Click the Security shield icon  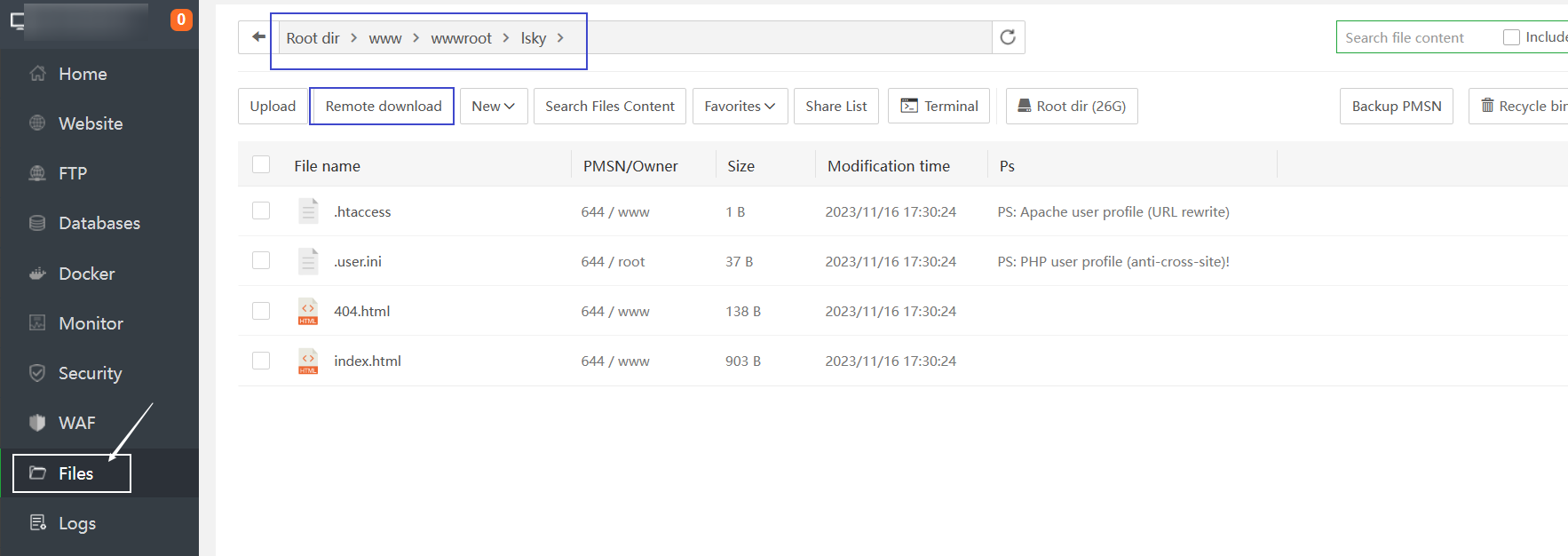[37, 373]
